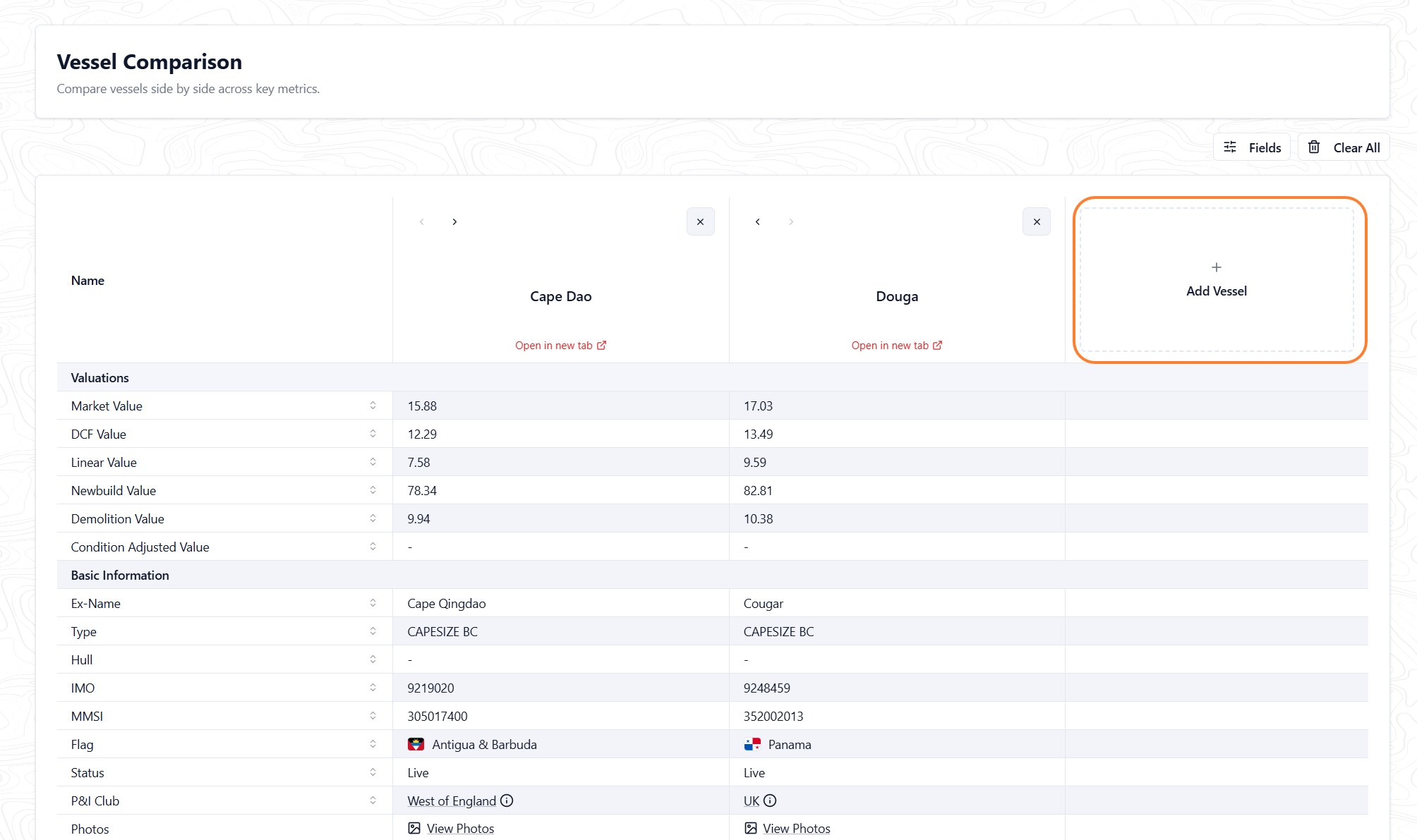
Task: Reorder the Type row handle
Action: tap(373, 631)
